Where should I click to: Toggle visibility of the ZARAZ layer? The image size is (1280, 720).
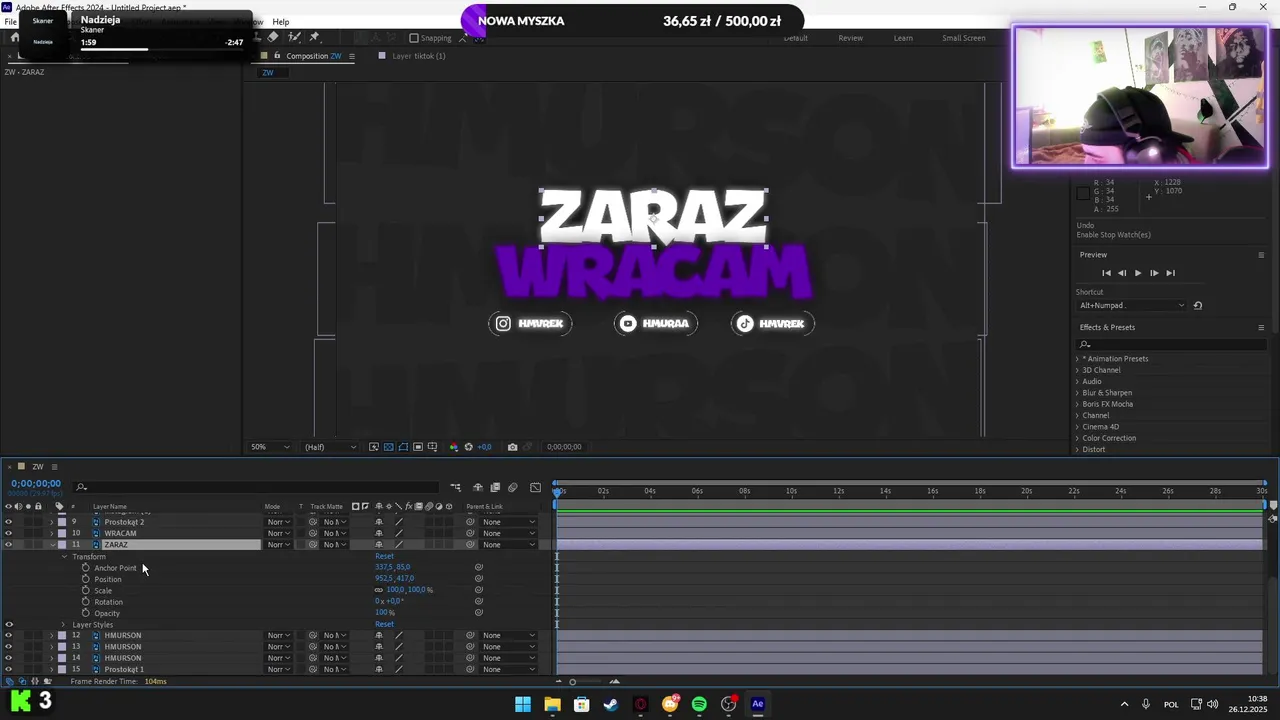click(x=9, y=545)
